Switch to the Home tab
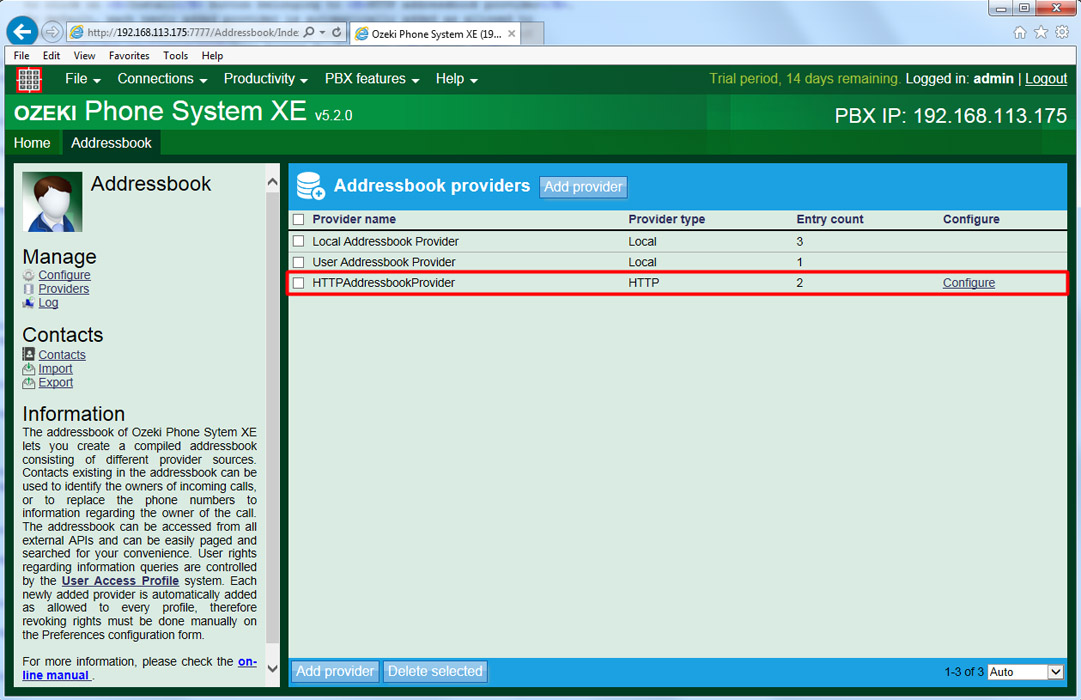 pos(32,143)
